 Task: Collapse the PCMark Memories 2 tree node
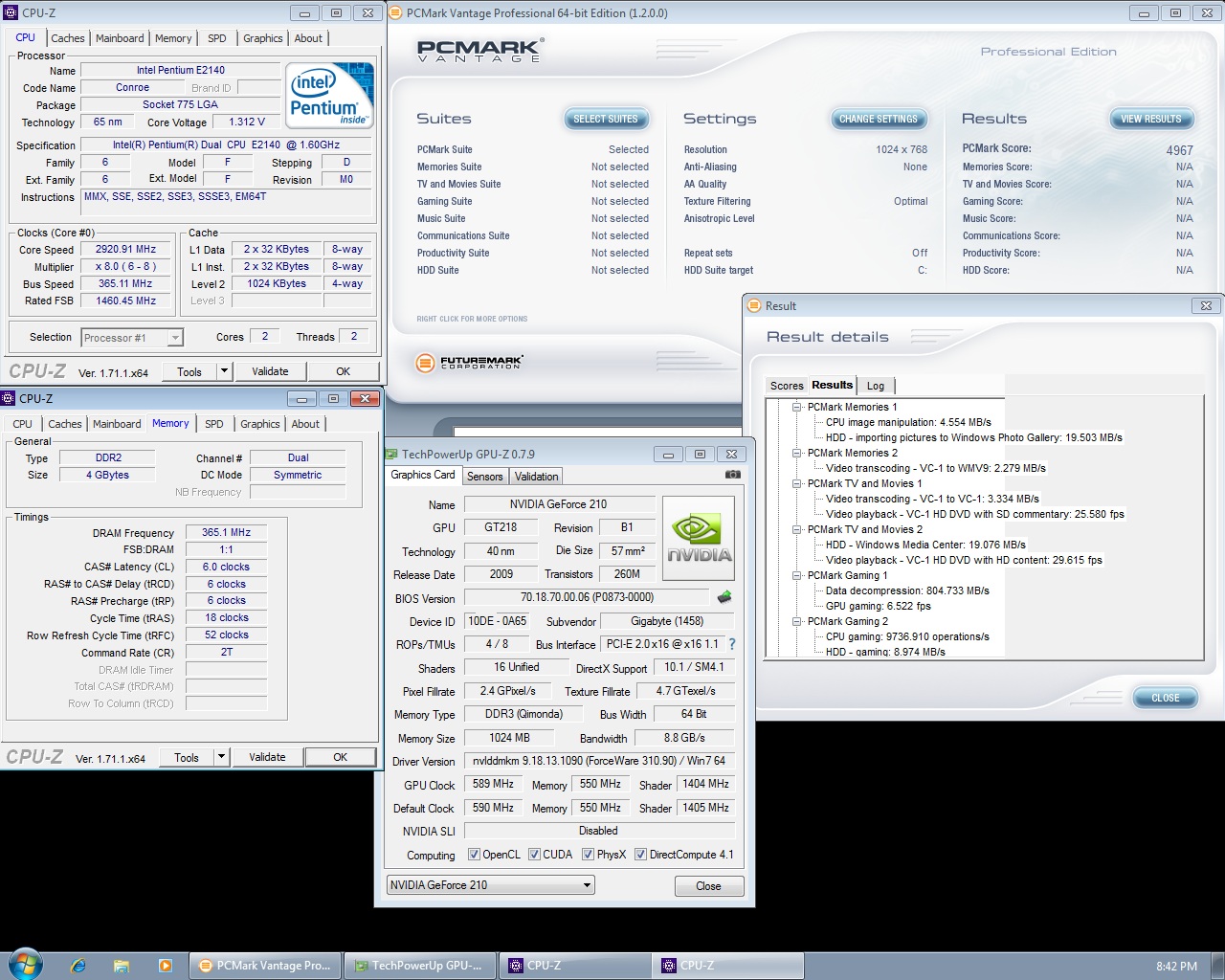pos(796,453)
